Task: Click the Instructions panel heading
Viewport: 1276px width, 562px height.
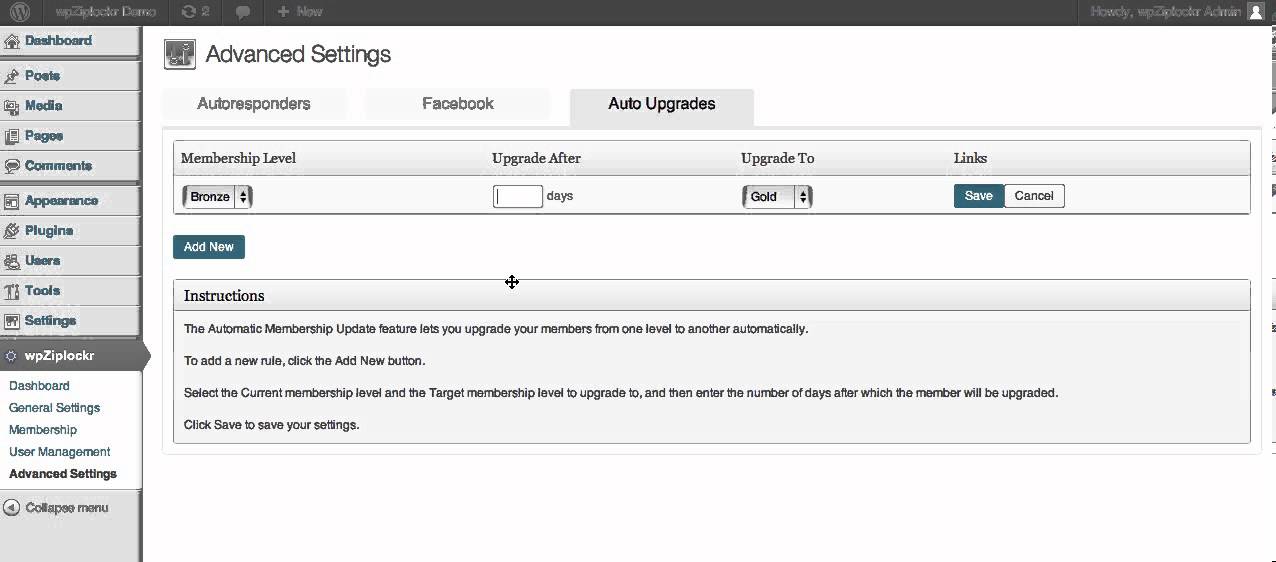Action: pyautogui.click(x=224, y=296)
